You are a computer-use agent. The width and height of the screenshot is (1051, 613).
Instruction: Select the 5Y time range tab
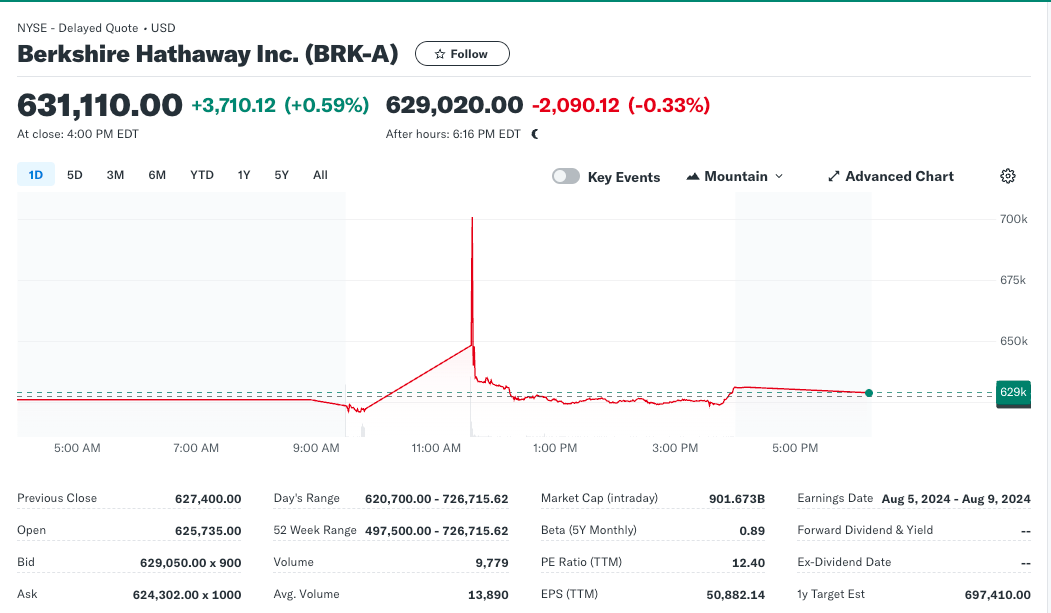point(282,175)
